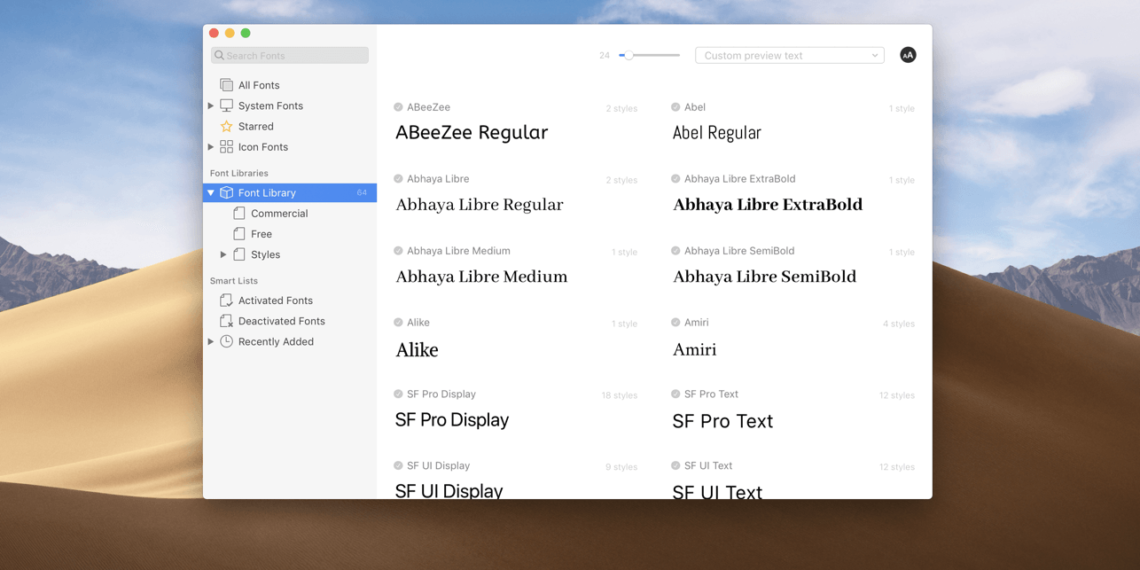Open the Custom preview text dropdown

coord(790,55)
